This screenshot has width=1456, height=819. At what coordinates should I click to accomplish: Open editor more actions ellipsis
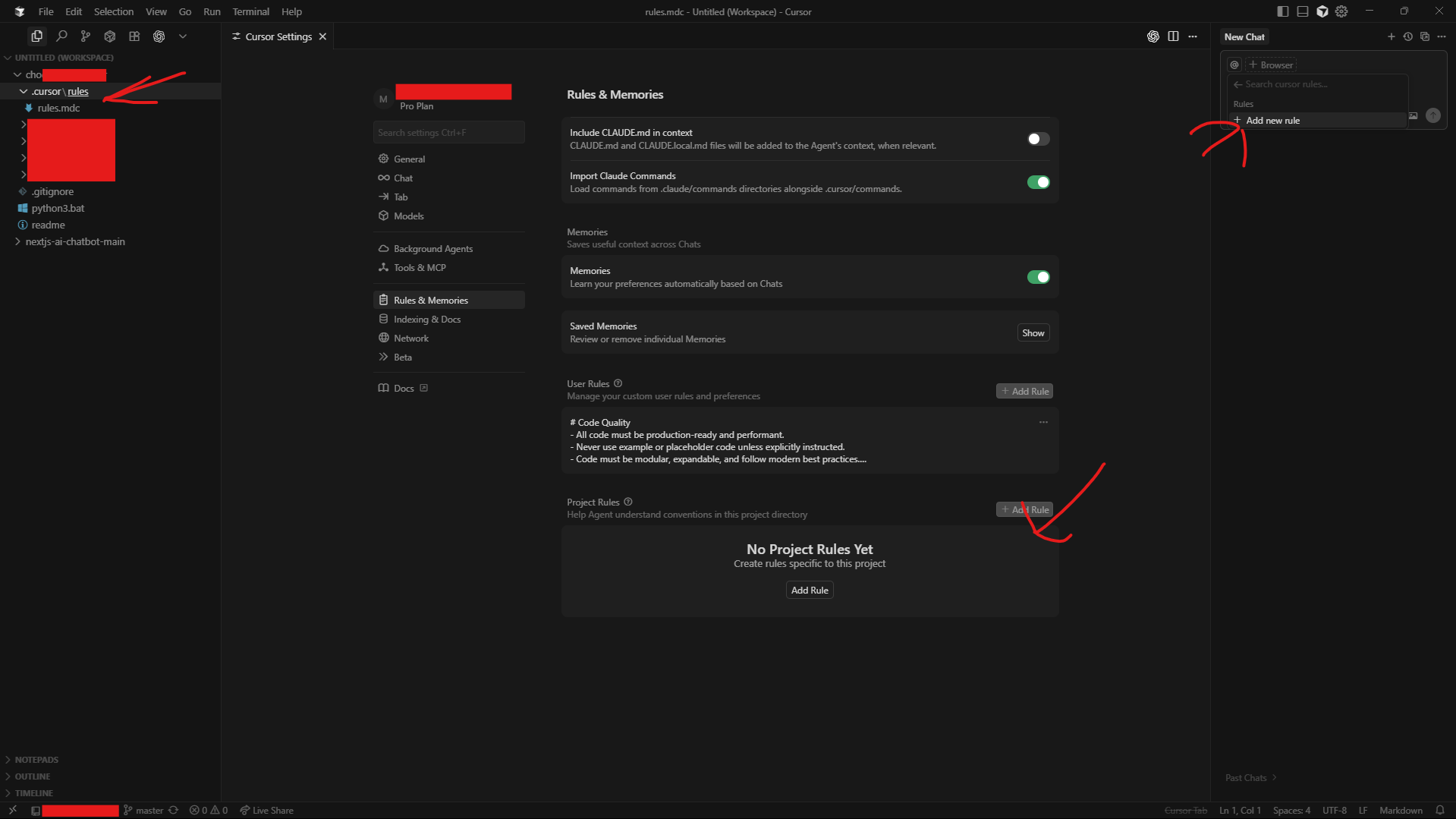1193,36
